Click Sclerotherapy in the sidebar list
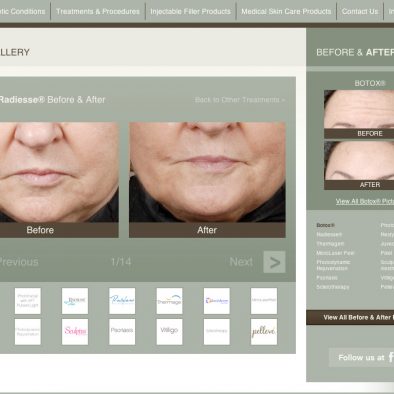The width and height of the screenshot is (394, 394). [x=333, y=287]
